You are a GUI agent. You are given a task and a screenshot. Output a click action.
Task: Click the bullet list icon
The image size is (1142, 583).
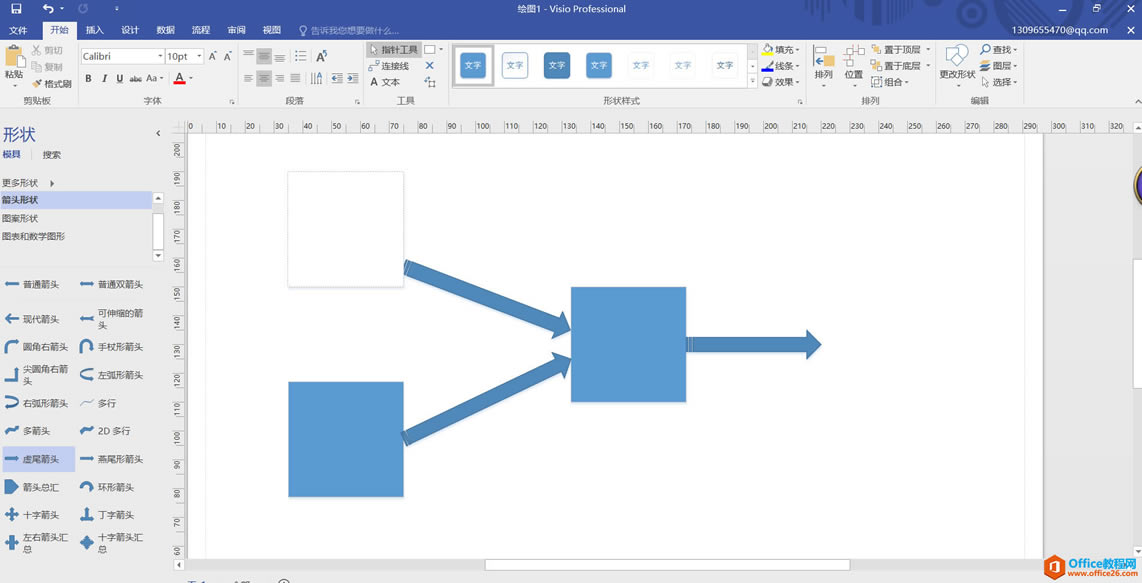coord(300,56)
